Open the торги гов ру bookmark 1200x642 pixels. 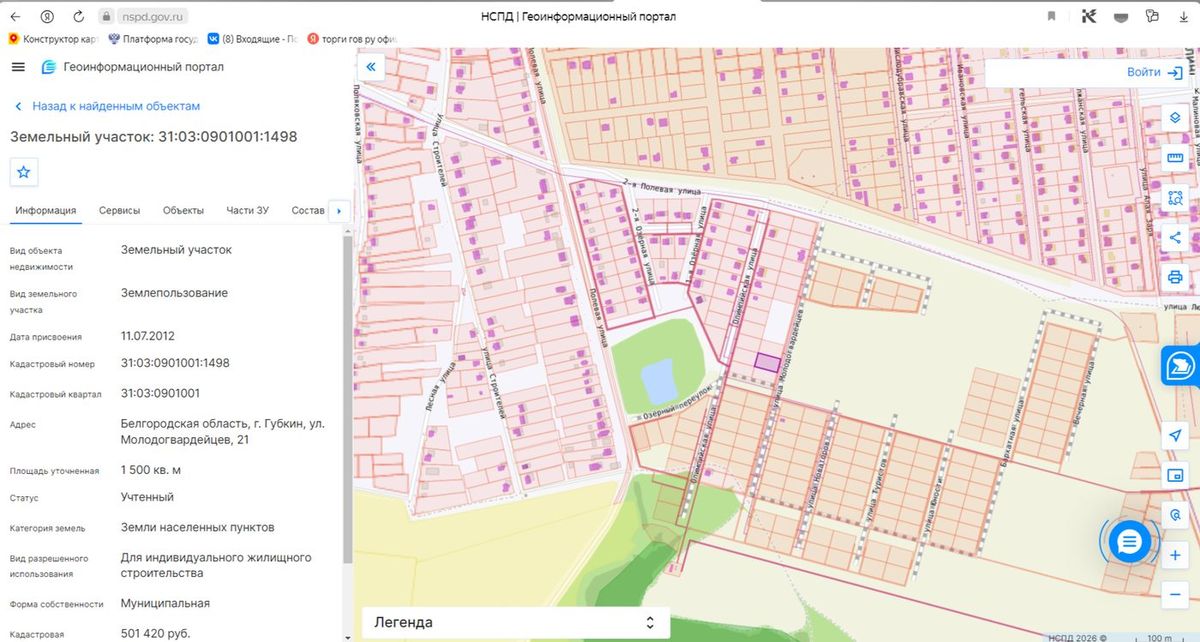coord(353,39)
